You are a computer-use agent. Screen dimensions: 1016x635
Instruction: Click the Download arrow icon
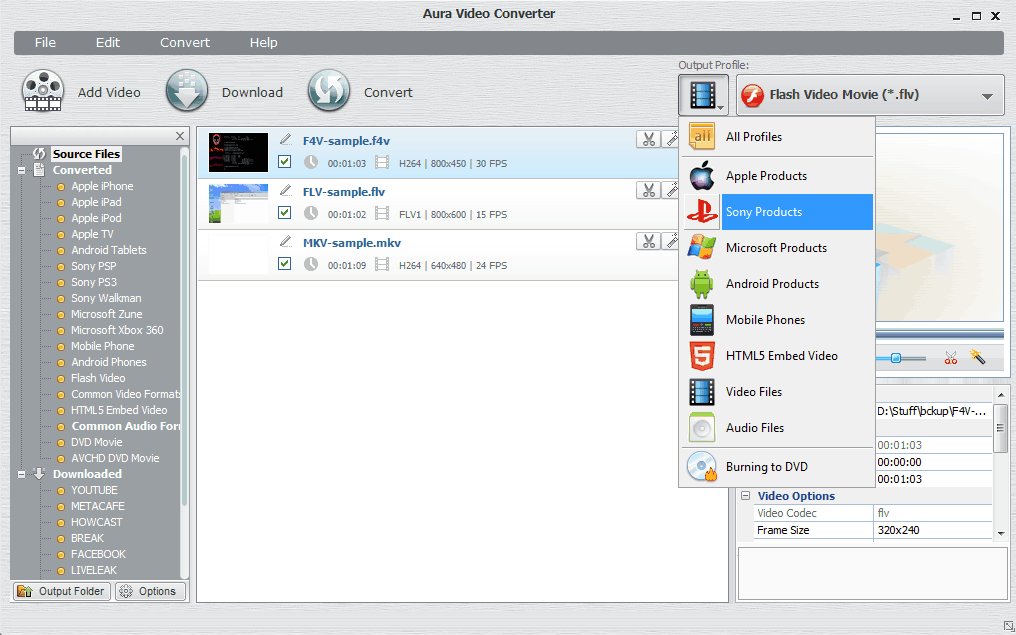coord(187,91)
